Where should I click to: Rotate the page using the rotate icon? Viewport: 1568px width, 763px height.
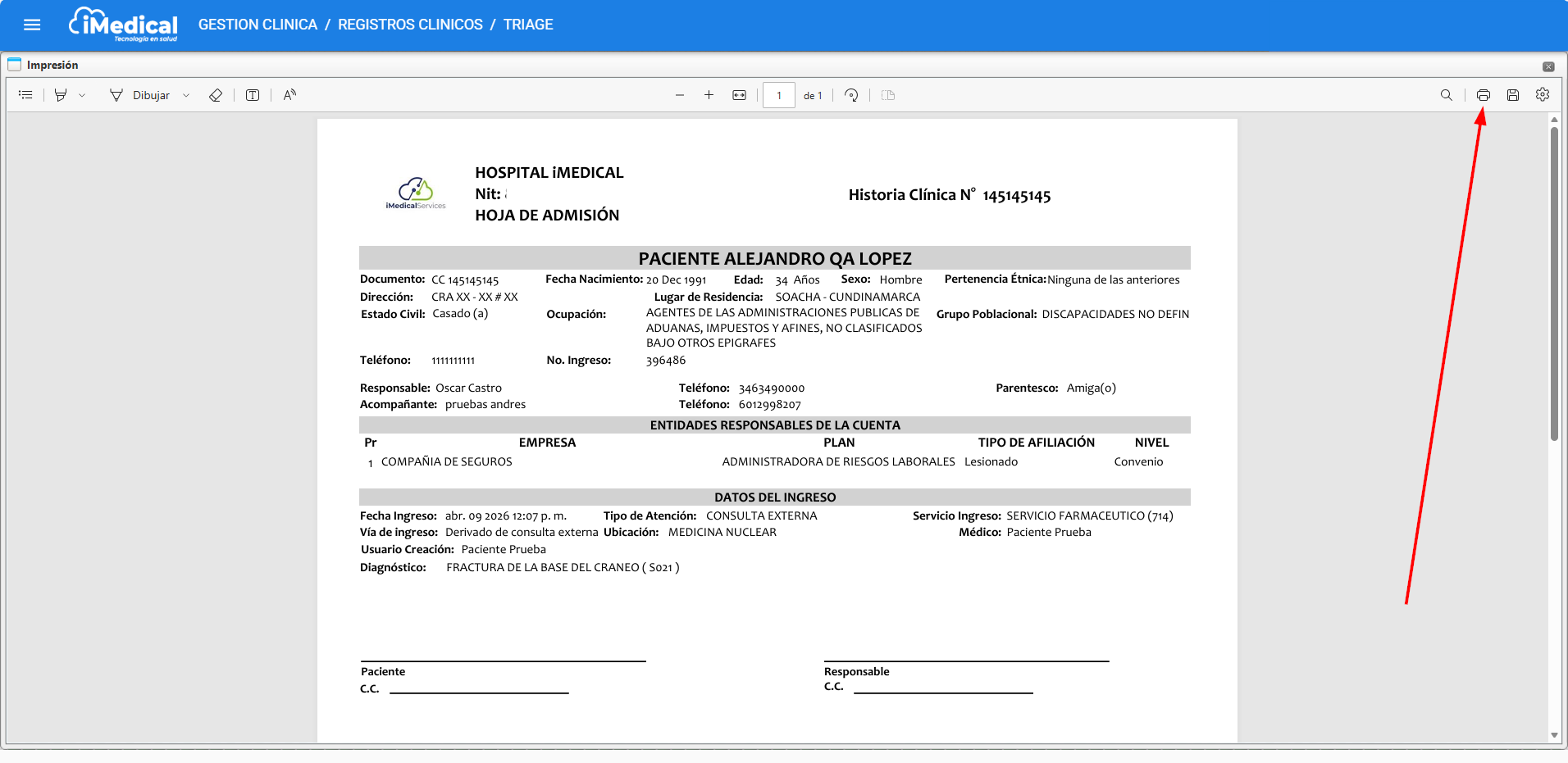coord(851,95)
